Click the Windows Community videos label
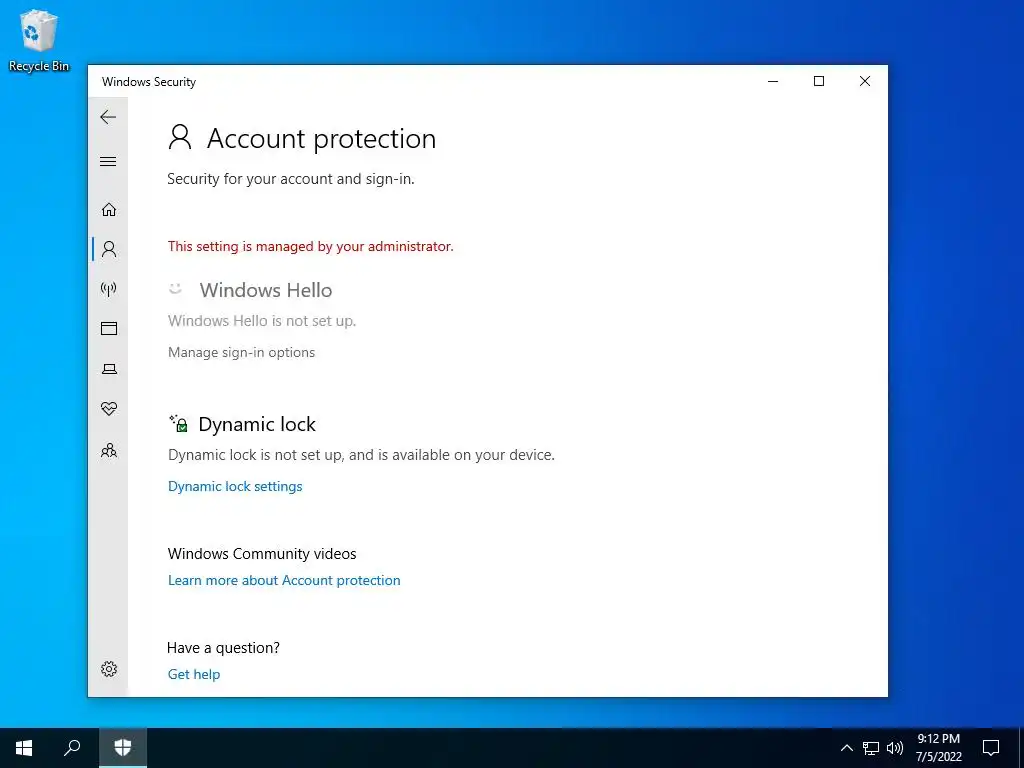 [x=262, y=554]
